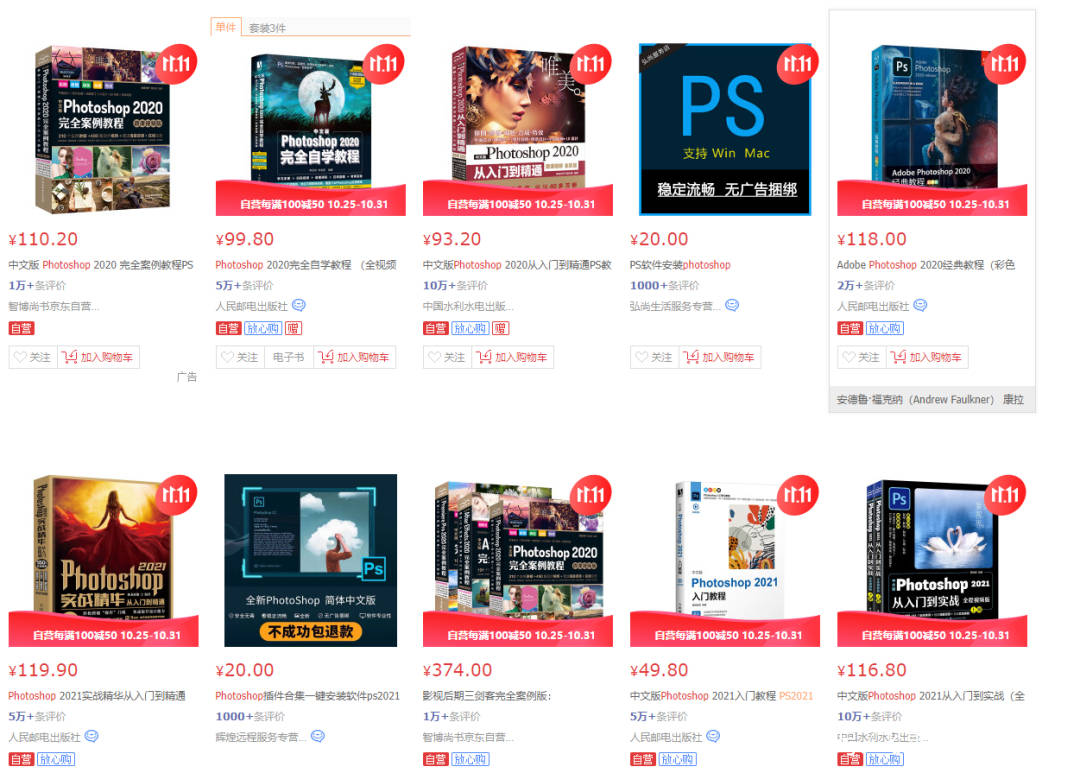Open 5万+条评价 reviews for ¥99.80 book

244,285
